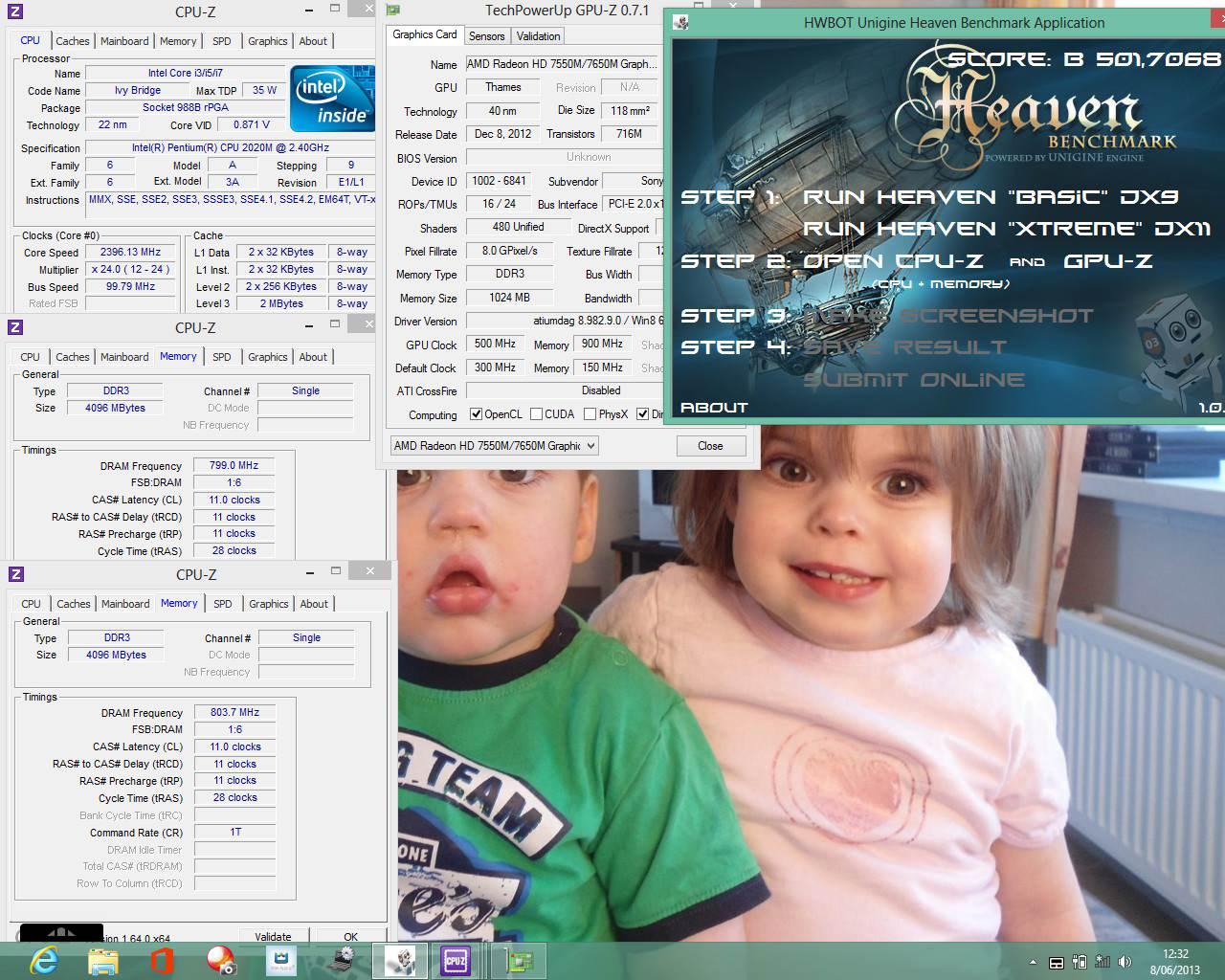Switch to the Validation tab in GPU-Z
This screenshot has height=980, width=1225.
pos(538,36)
